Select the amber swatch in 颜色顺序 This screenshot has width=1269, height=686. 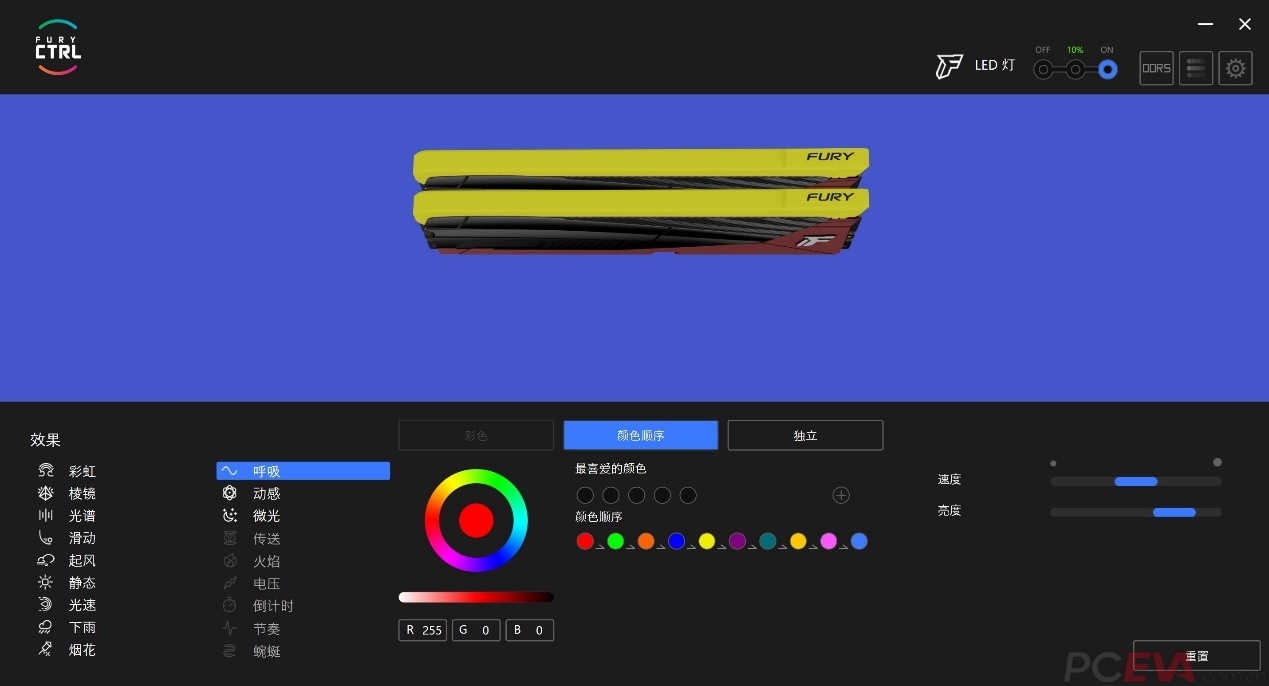pos(798,541)
